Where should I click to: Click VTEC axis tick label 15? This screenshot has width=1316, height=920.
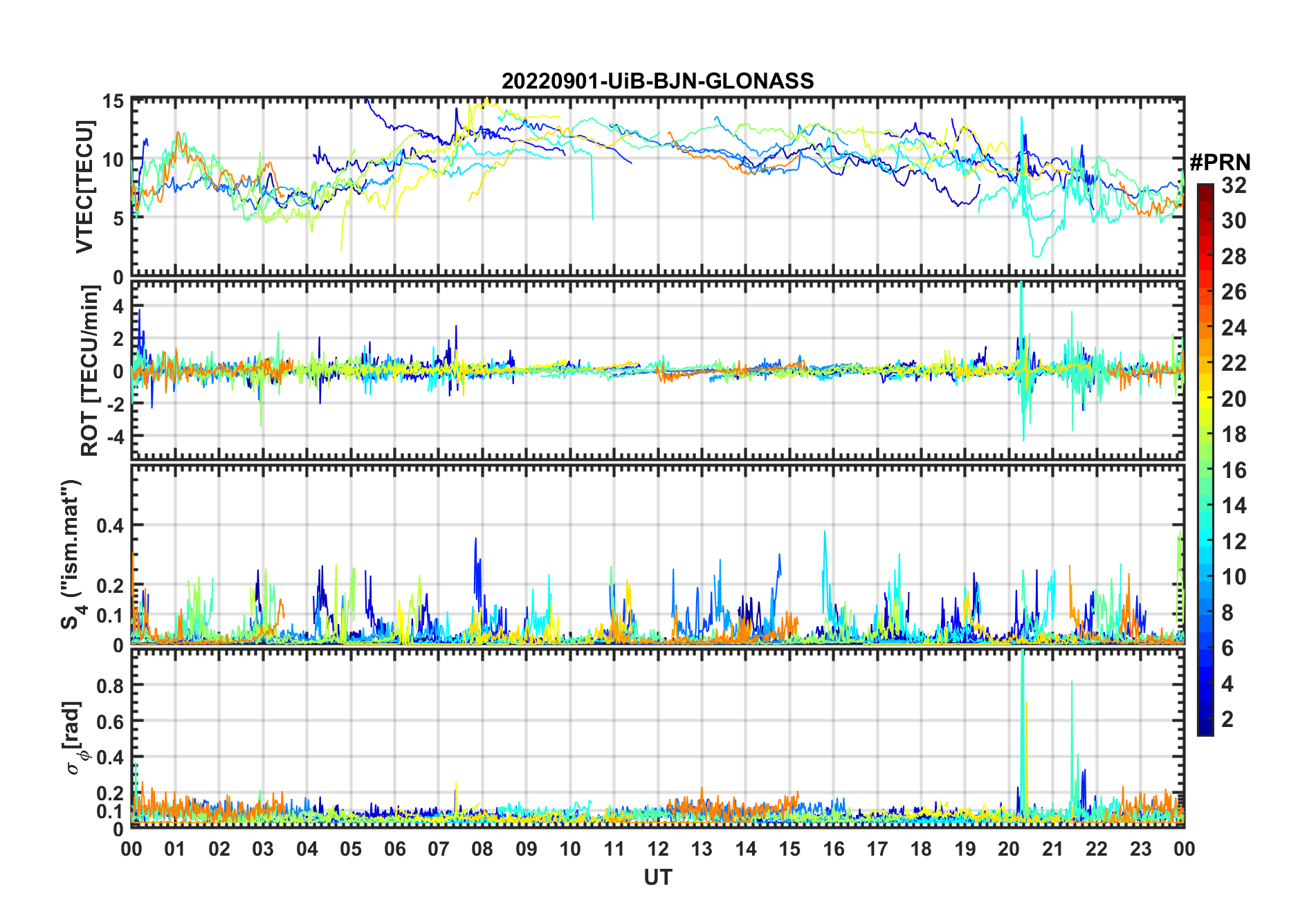click(x=113, y=102)
